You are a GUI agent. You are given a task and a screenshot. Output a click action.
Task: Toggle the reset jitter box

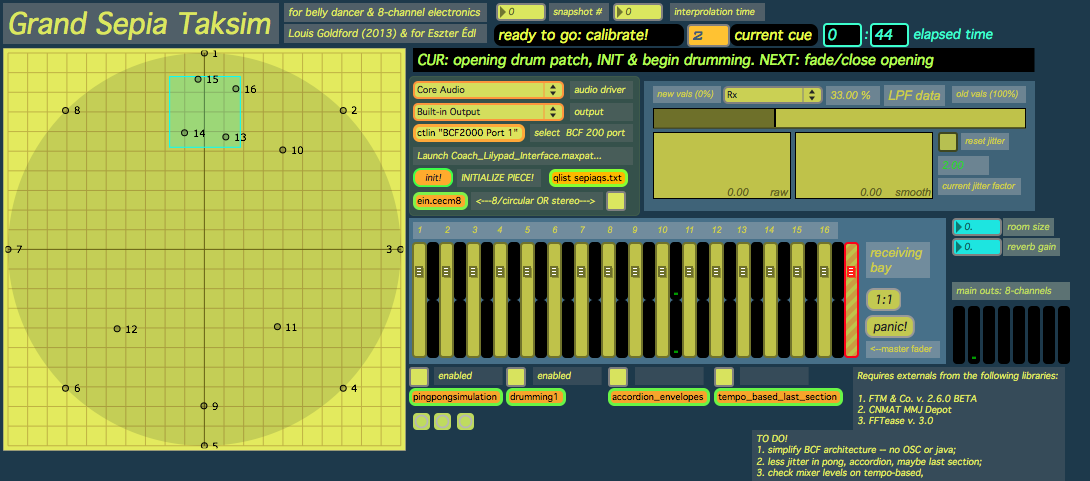[x=947, y=142]
